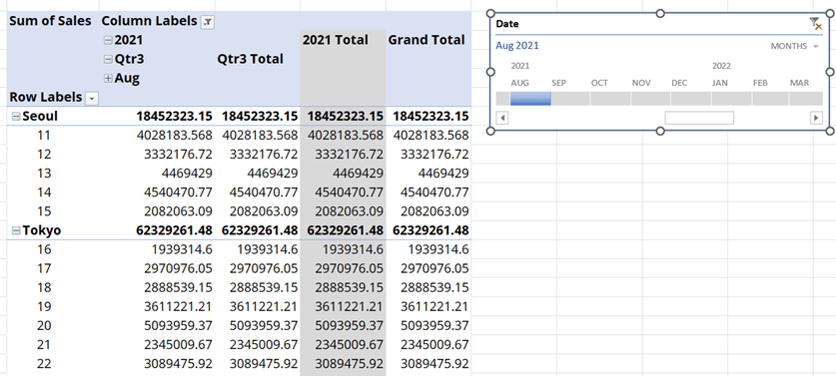836x376 pixels.
Task: Select row label 13
Action: click(x=44, y=173)
